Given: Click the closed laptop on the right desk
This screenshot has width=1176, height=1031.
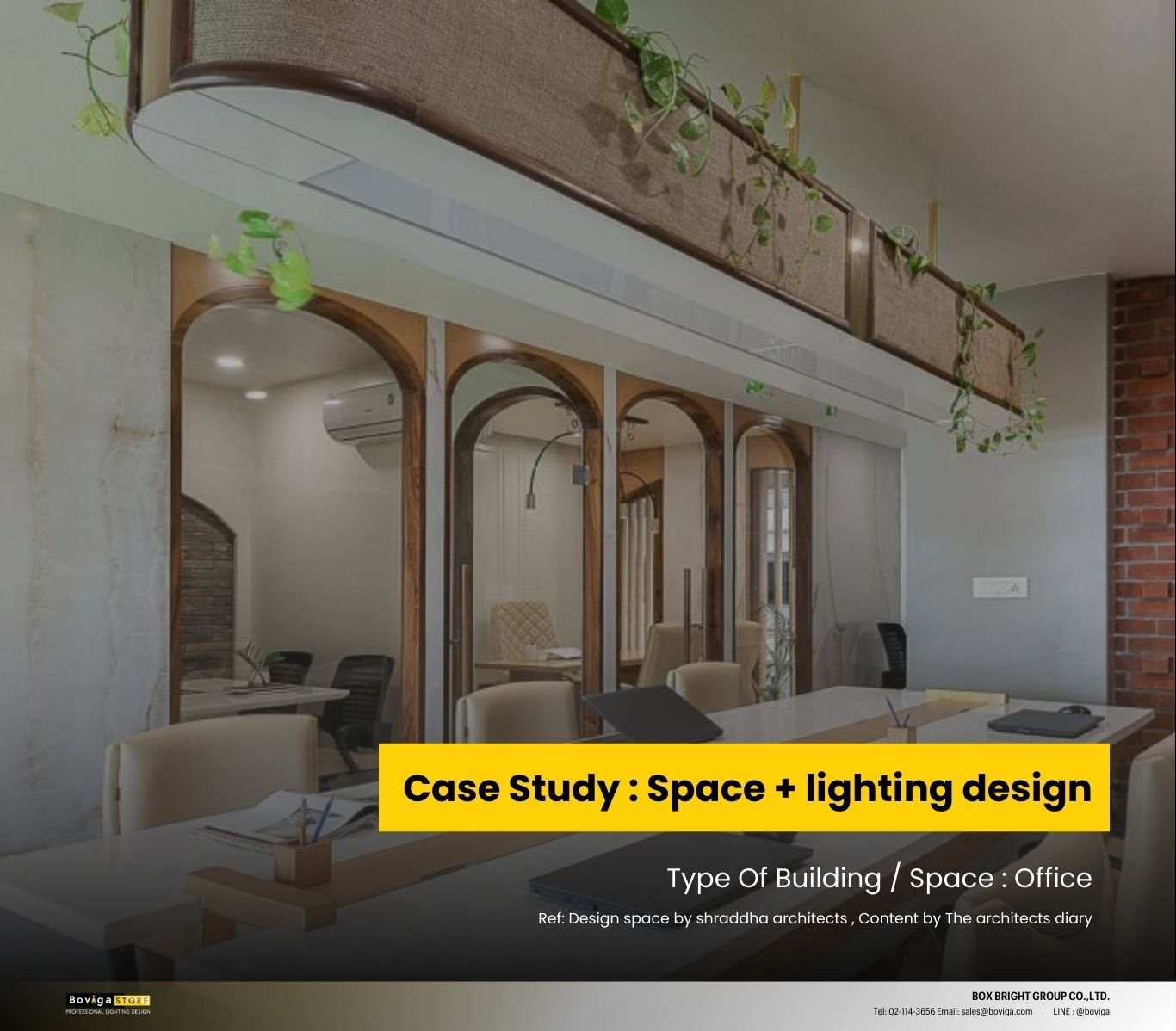Looking at the screenshot, I should [1044, 720].
